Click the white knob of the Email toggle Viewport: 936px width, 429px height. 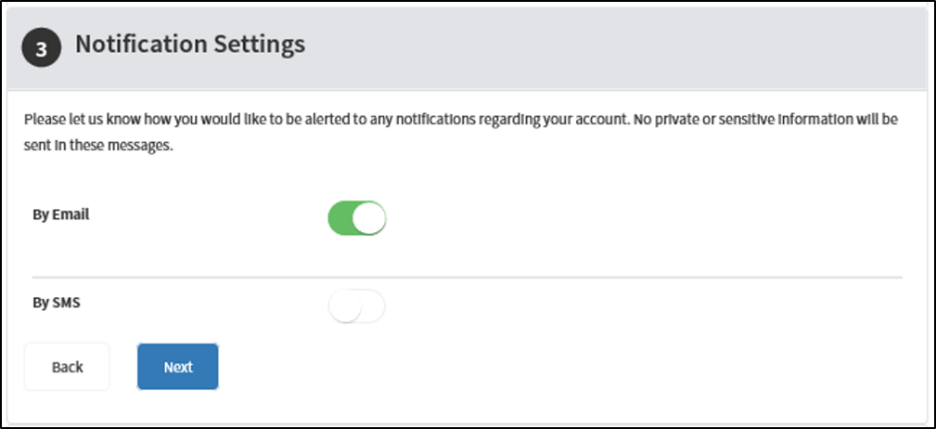[x=368, y=218]
